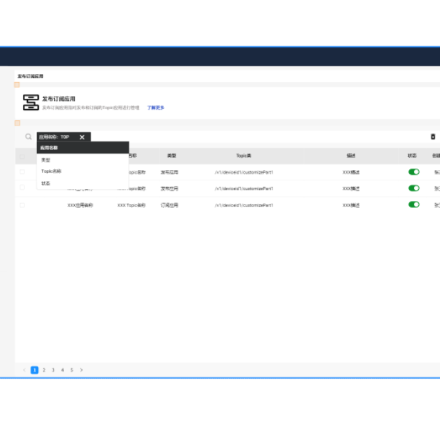Screen dimensions: 440x440
Task: Tick the third row checkbox
Action: (x=22, y=205)
